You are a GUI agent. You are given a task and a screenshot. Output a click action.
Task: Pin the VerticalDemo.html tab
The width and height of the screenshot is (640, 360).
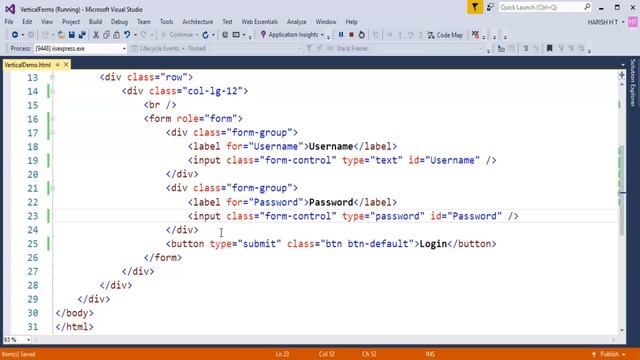58,64
